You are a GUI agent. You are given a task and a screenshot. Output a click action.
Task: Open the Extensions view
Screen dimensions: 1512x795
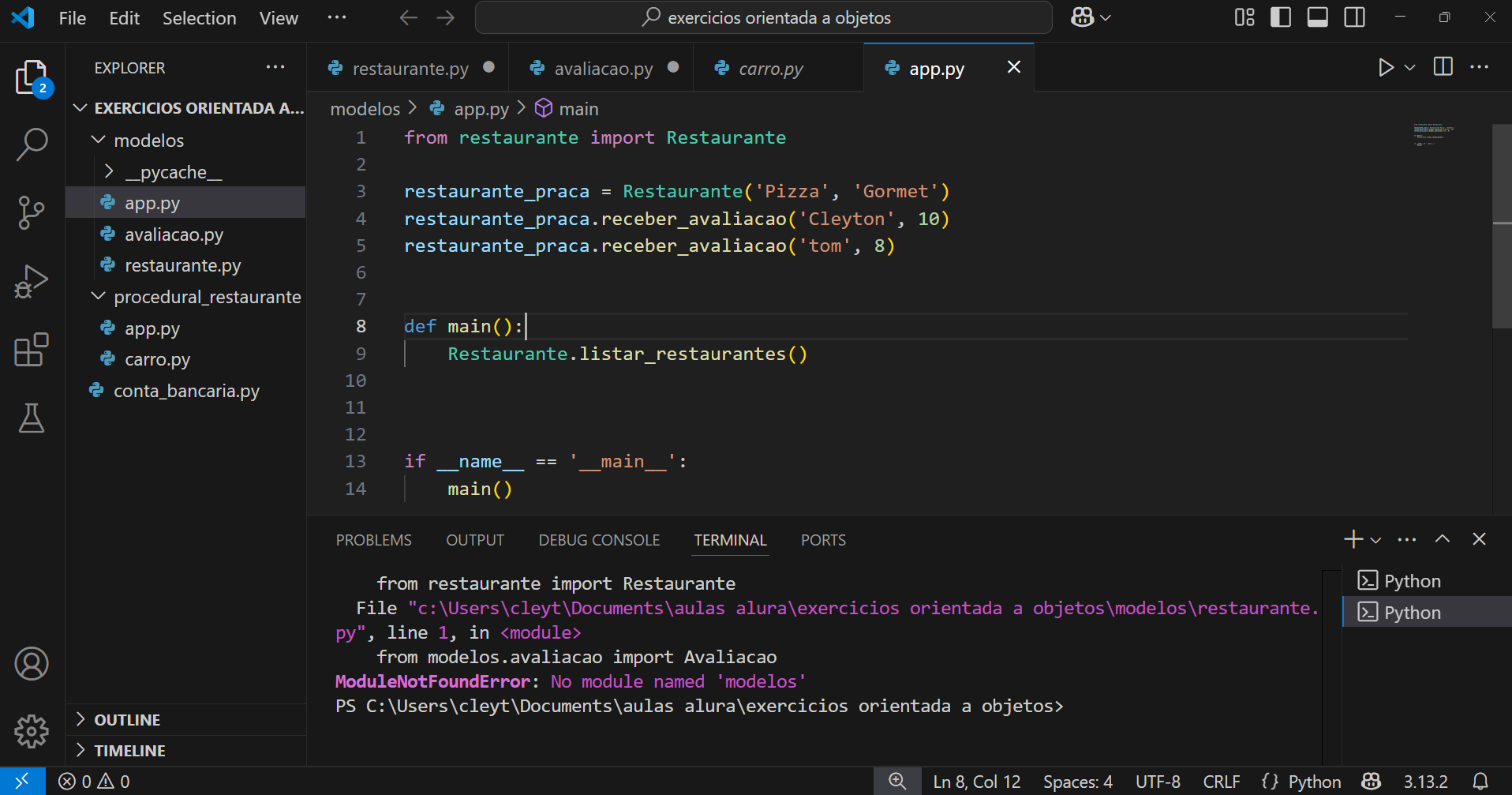tap(32, 349)
